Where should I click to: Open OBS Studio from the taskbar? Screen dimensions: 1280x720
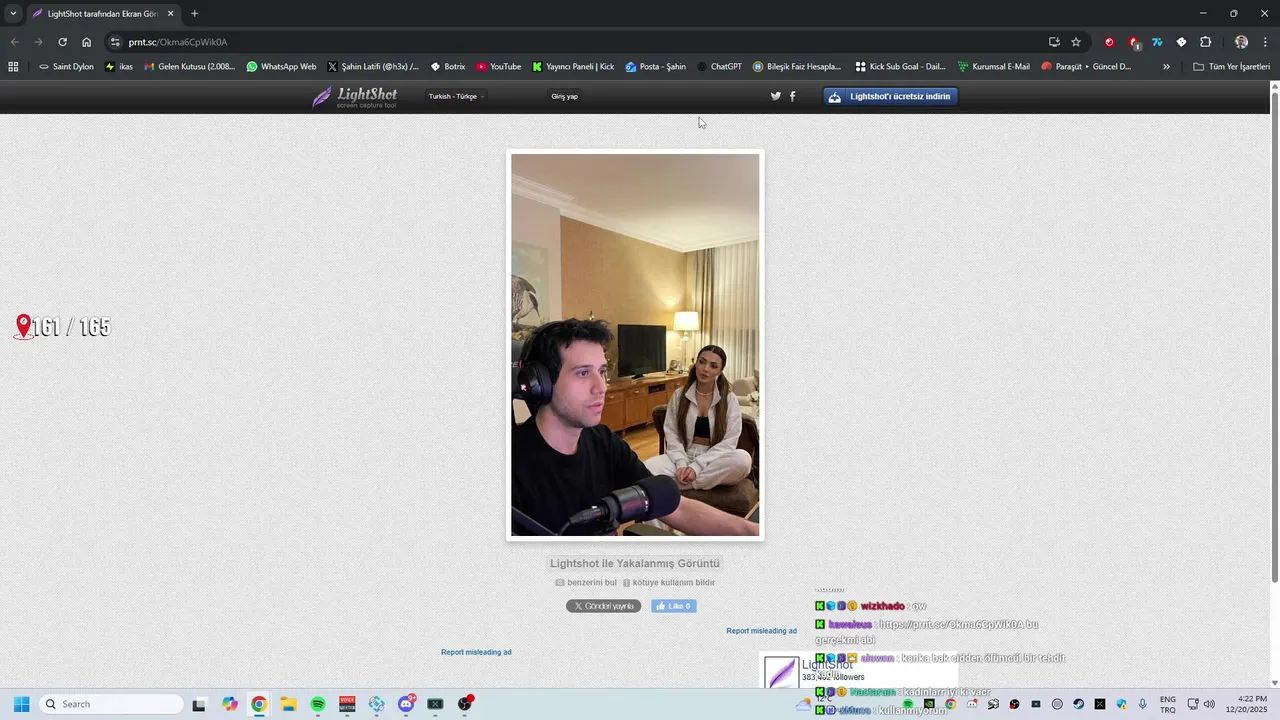coord(465,704)
